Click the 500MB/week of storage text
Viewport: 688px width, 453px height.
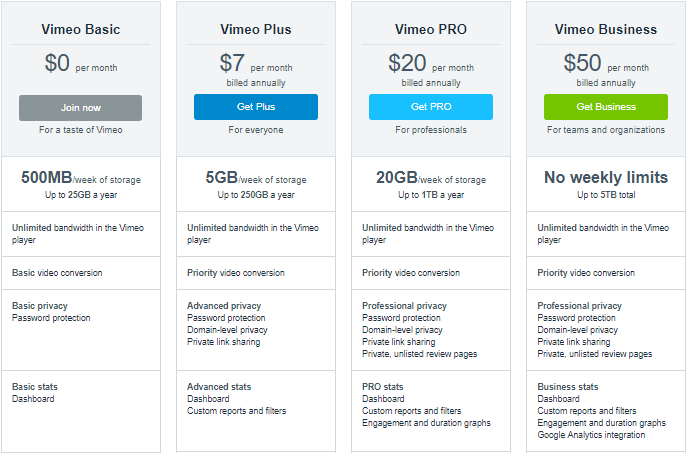point(81,178)
